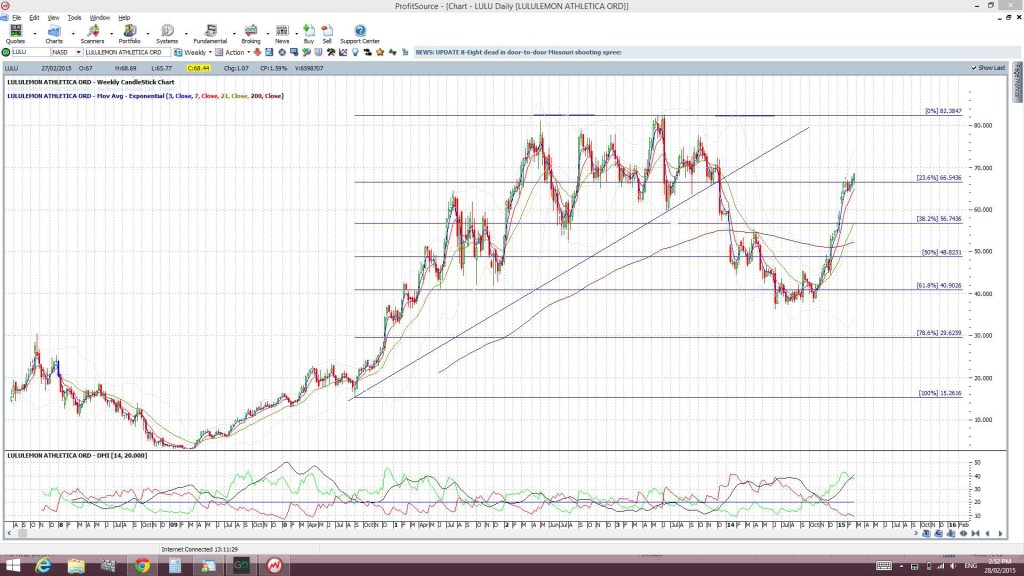Open the Portfolio module

(129, 34)
